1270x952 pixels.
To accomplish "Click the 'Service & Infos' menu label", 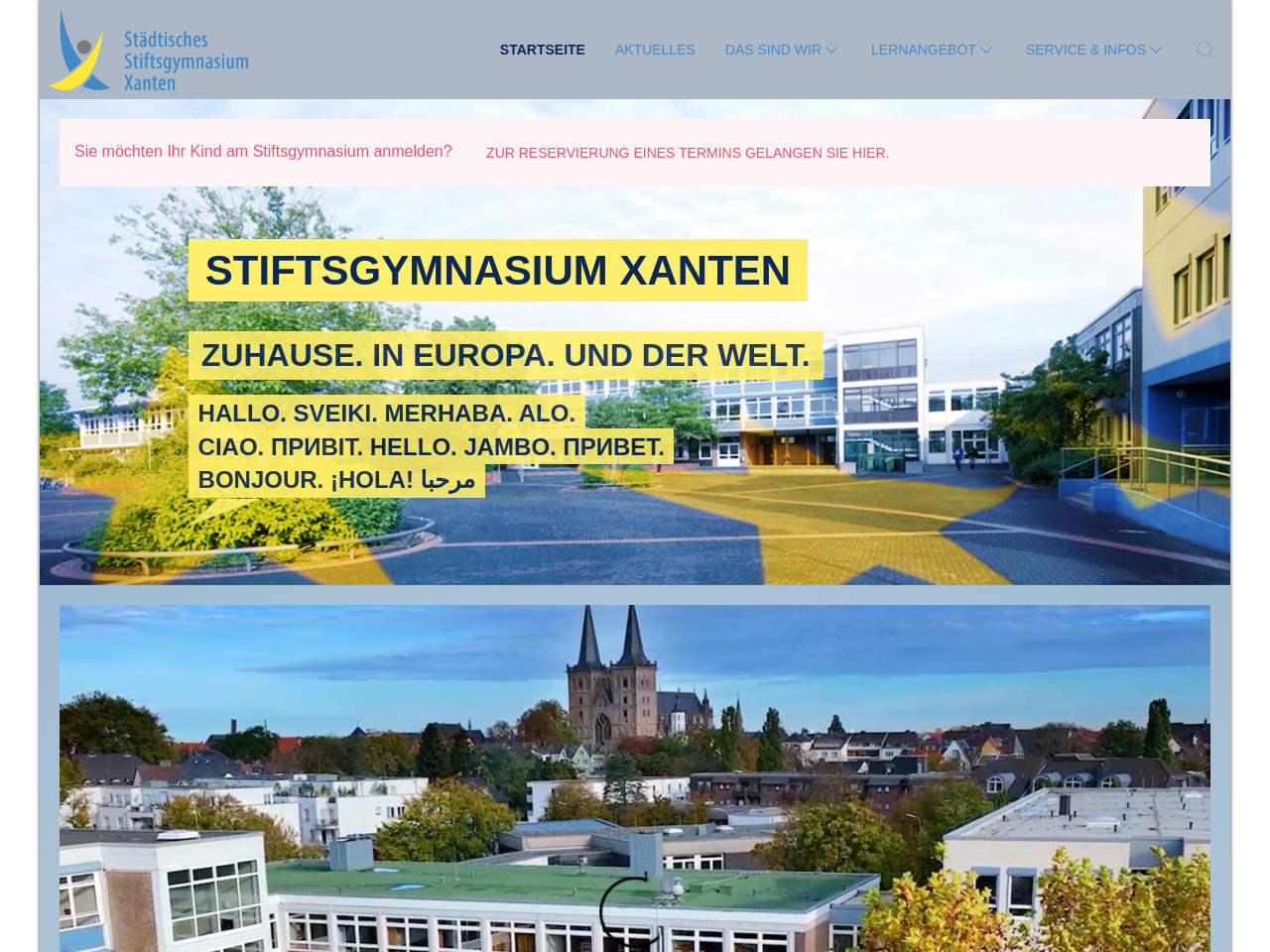I will [x=1085, y=50].
